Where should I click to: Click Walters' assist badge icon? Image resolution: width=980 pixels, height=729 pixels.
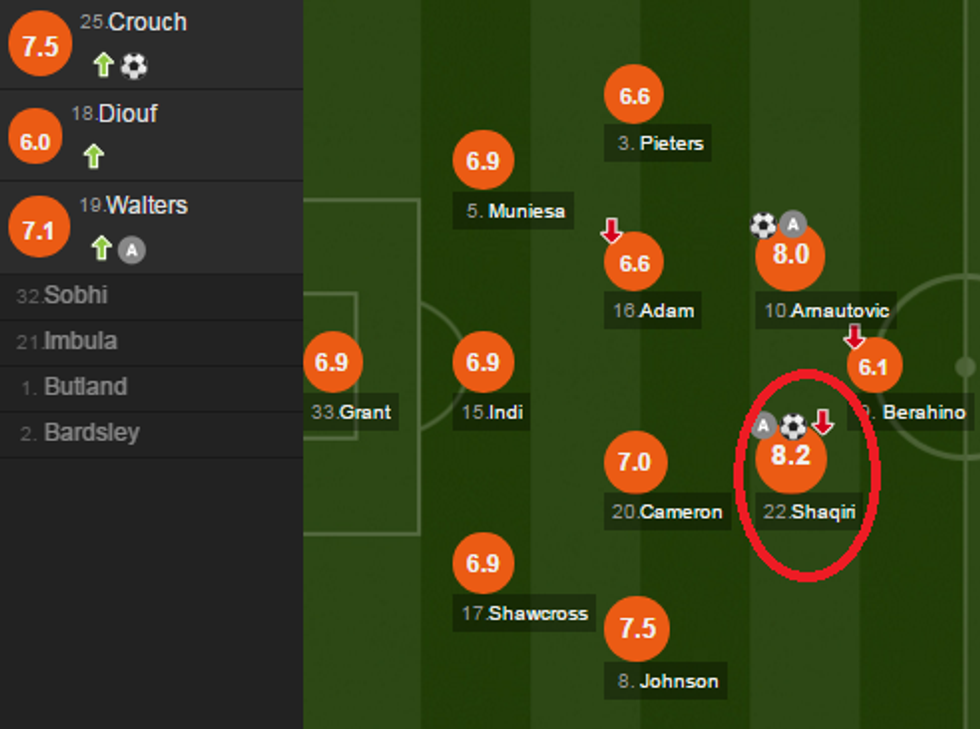pos(131,249)
